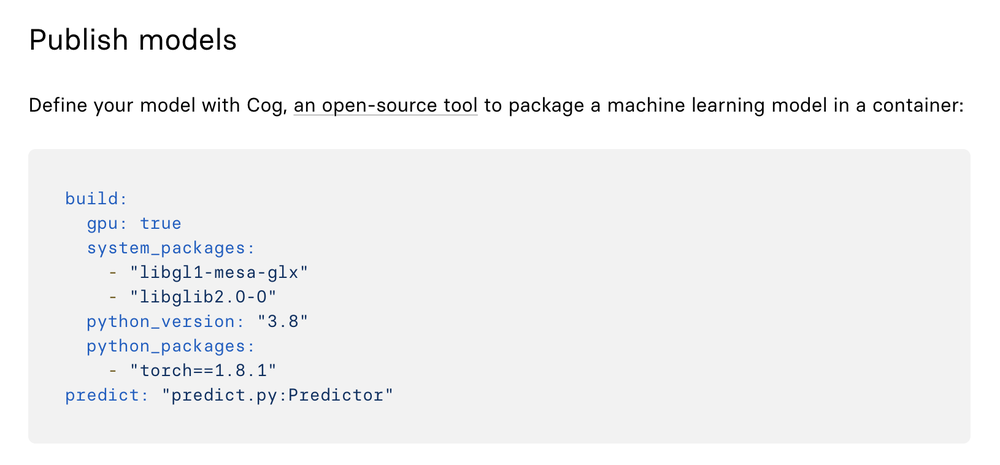Click the dash before torch==1.8.1

click(x=113, y=371)
